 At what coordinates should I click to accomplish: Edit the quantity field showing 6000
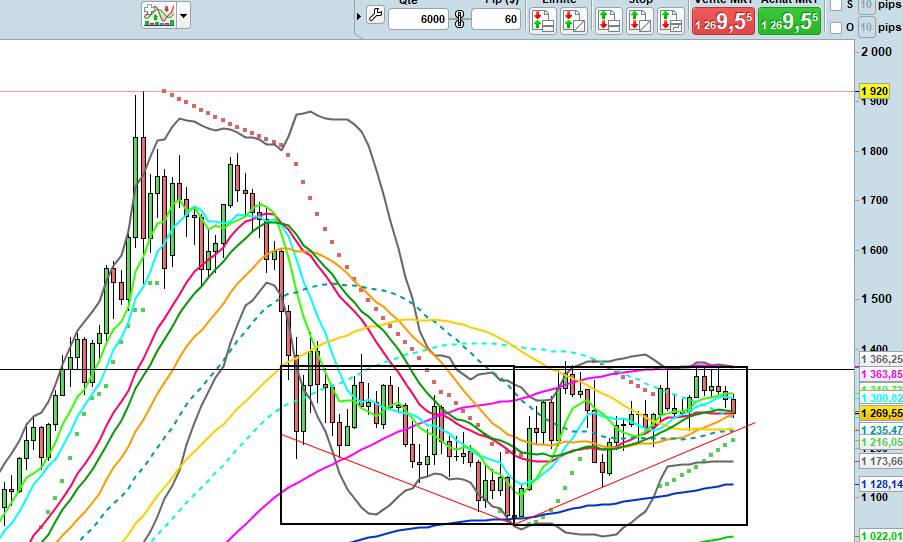(418, 19)
